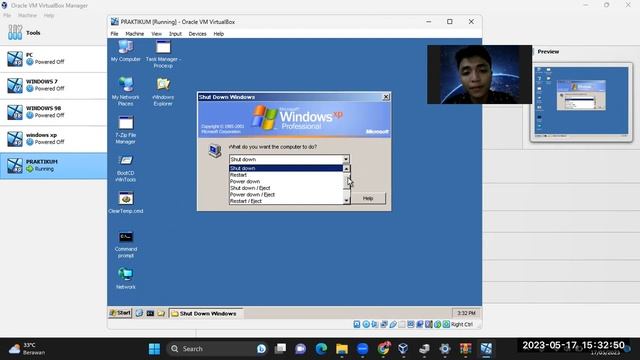Select PC virtual machine entry
640x360 pixels.
(53, 59)
